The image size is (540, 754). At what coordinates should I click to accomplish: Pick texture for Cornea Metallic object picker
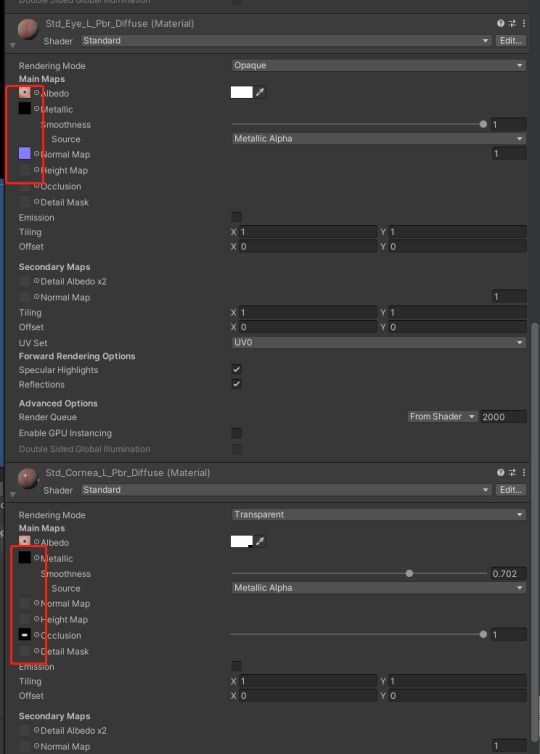coord(37,558)
